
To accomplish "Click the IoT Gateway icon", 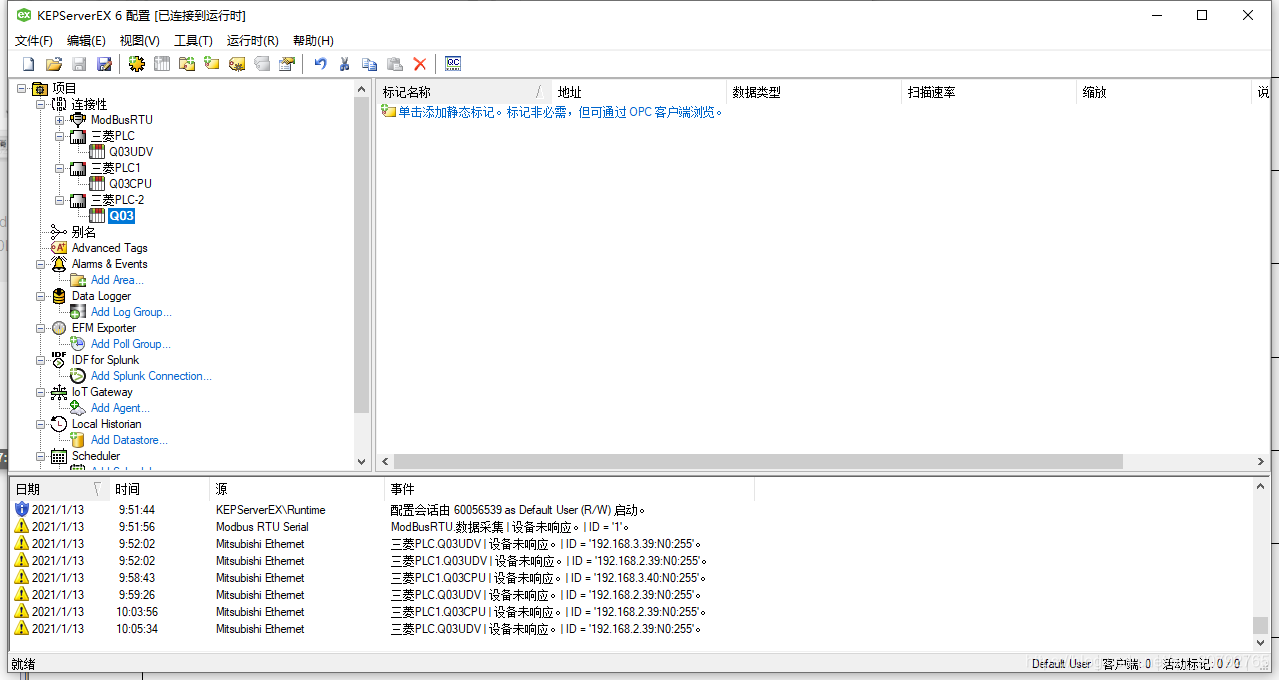I will click(59, 392).
